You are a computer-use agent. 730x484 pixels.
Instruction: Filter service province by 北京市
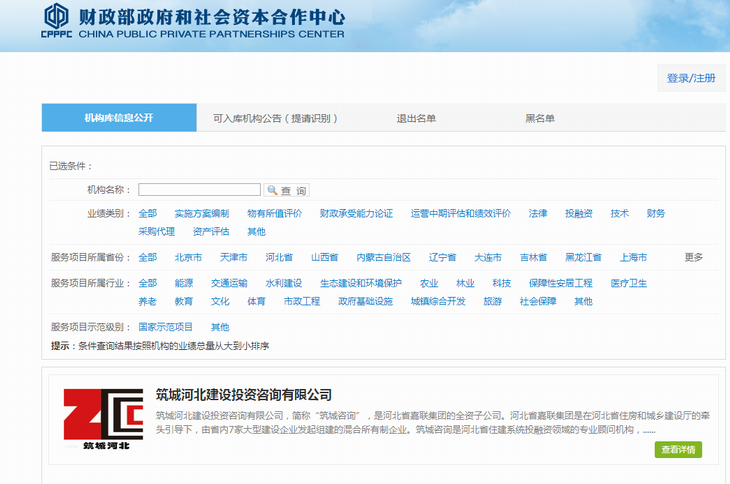(188, 257)
